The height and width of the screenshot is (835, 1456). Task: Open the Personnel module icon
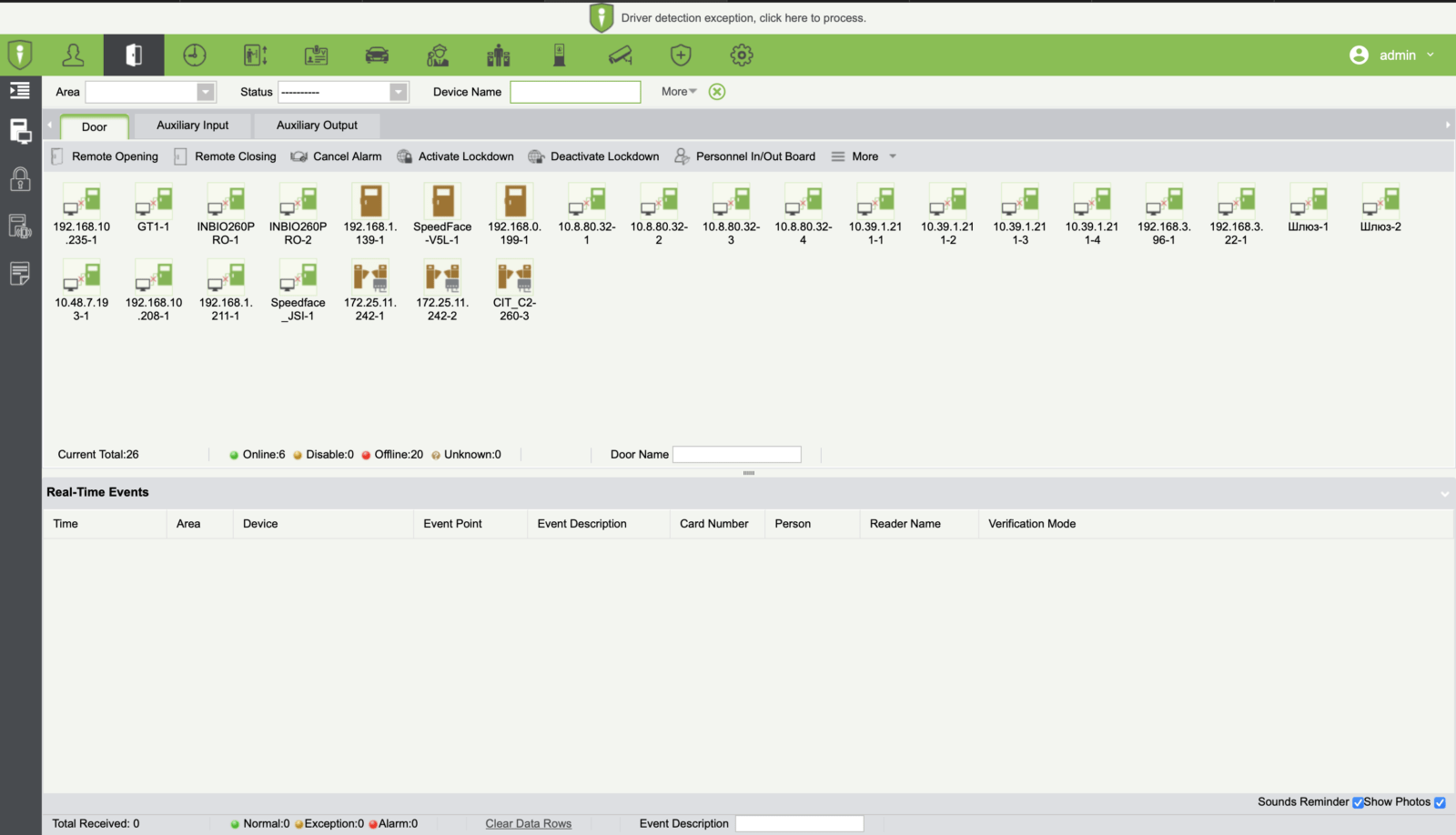click(x=73, y=55)
